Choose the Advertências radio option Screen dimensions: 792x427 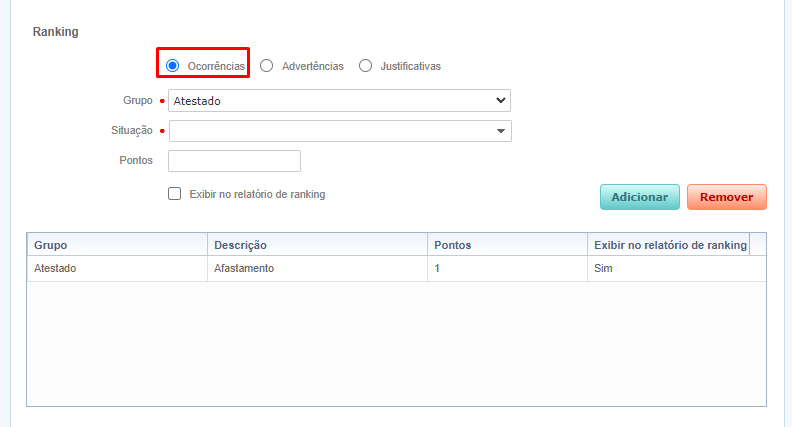click(x=267, y=66)
